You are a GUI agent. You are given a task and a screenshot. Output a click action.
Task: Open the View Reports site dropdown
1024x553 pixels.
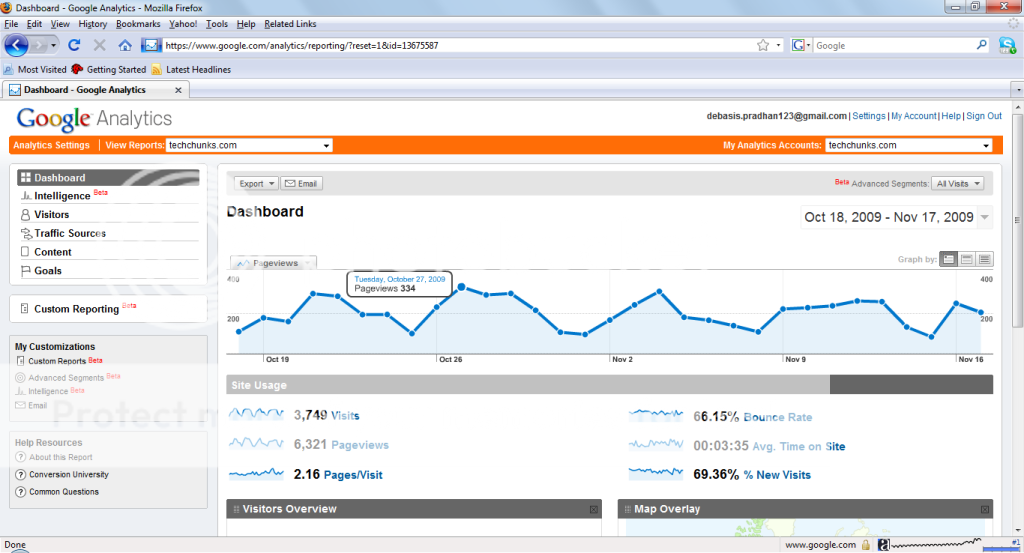(x=249, y=145)
